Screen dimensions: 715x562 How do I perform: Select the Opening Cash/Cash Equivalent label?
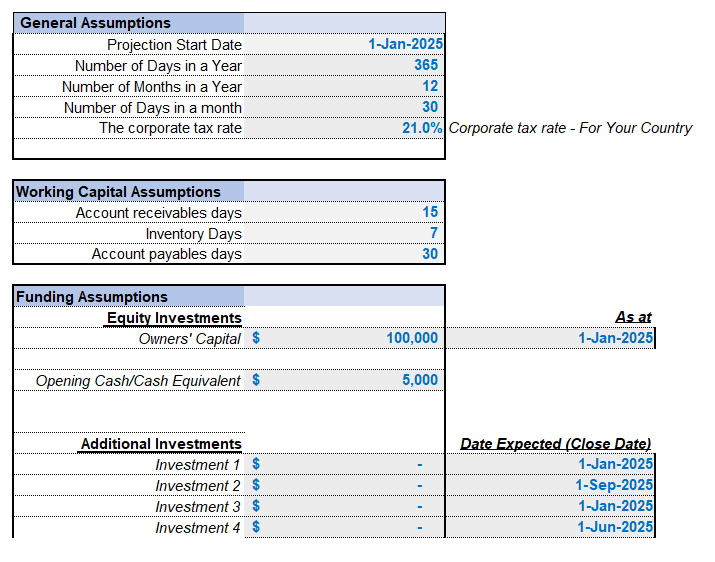pos(138,381)
